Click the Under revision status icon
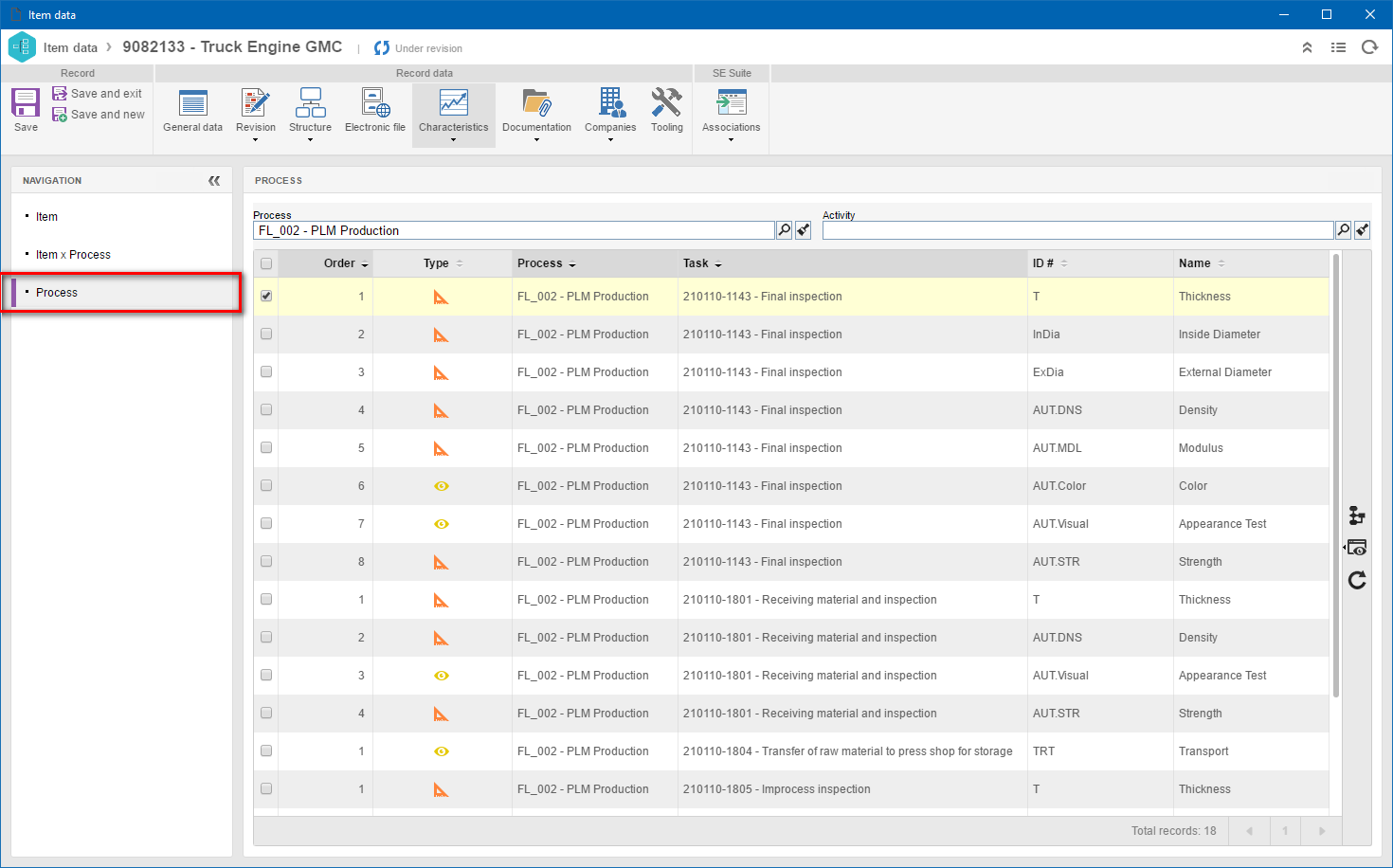The image size is (1393, 868). [x=382, y=48]
